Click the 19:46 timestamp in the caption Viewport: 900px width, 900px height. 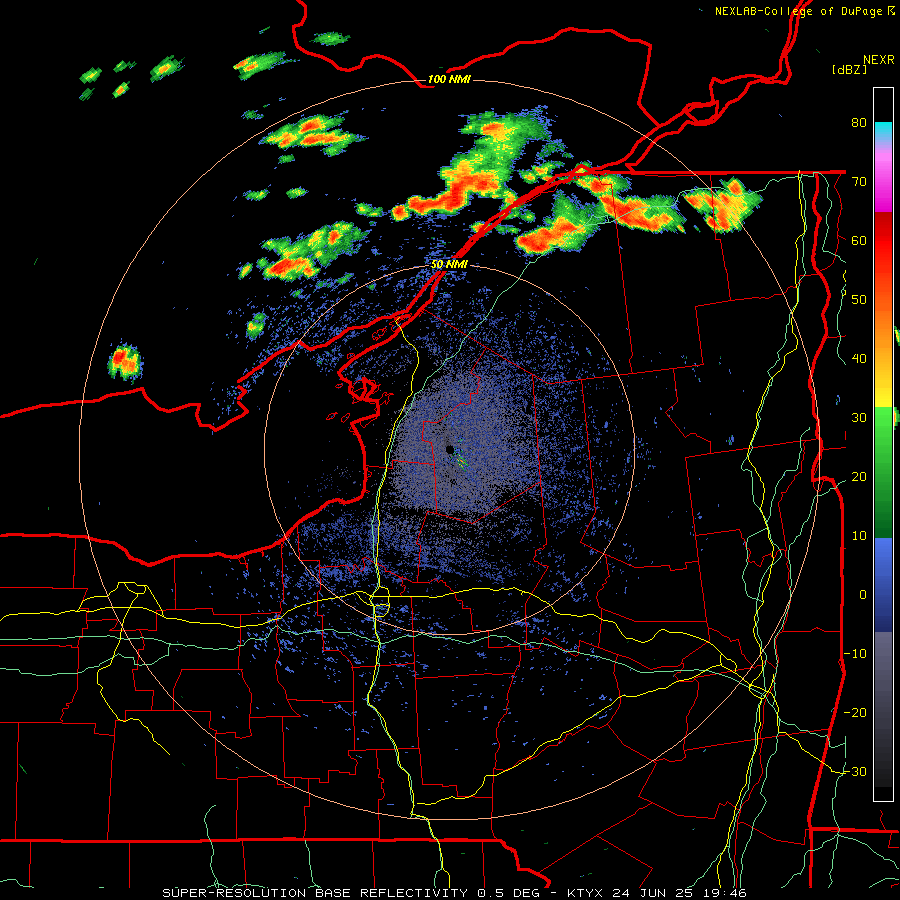tap(725, 893)
